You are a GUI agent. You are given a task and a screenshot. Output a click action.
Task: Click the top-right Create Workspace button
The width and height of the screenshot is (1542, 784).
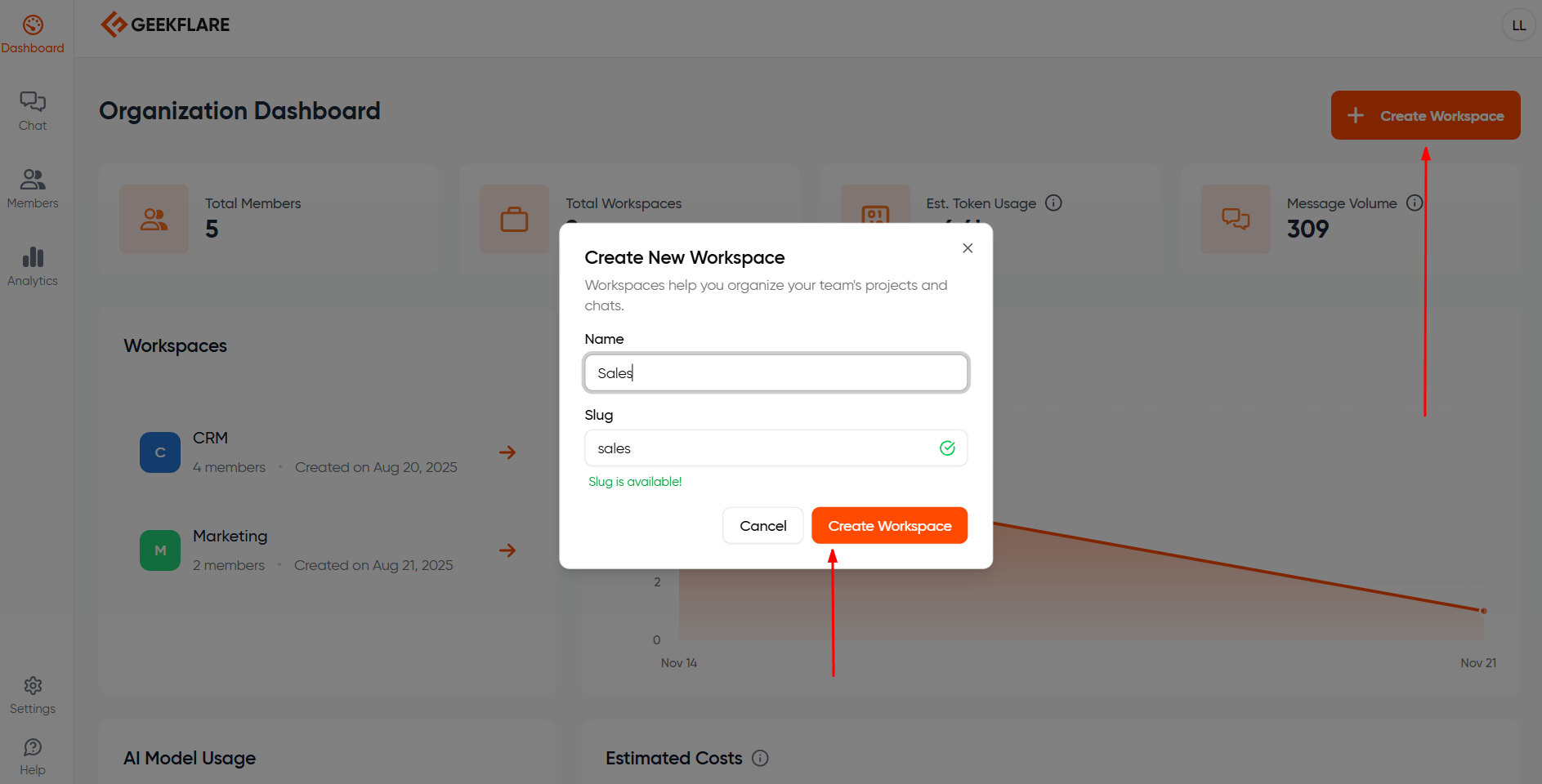1426,115
